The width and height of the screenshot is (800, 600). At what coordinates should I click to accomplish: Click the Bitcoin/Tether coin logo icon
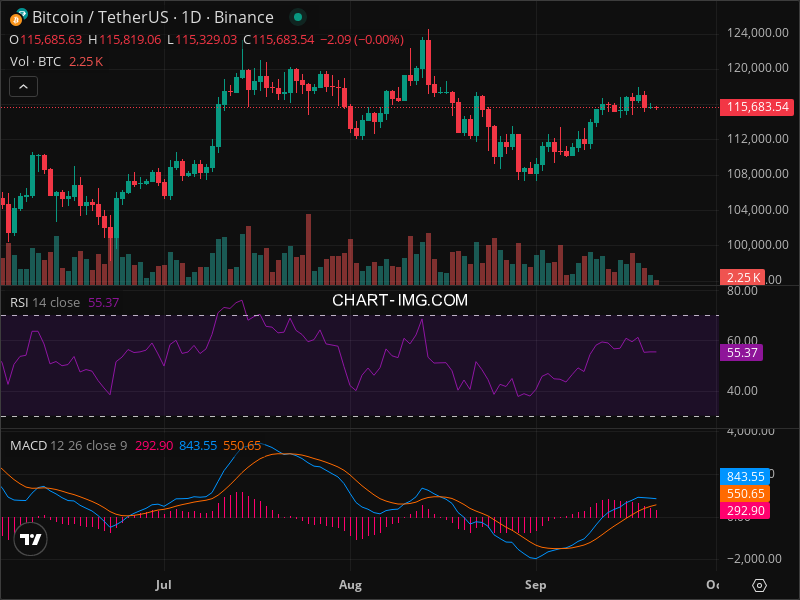coord(19,17)
